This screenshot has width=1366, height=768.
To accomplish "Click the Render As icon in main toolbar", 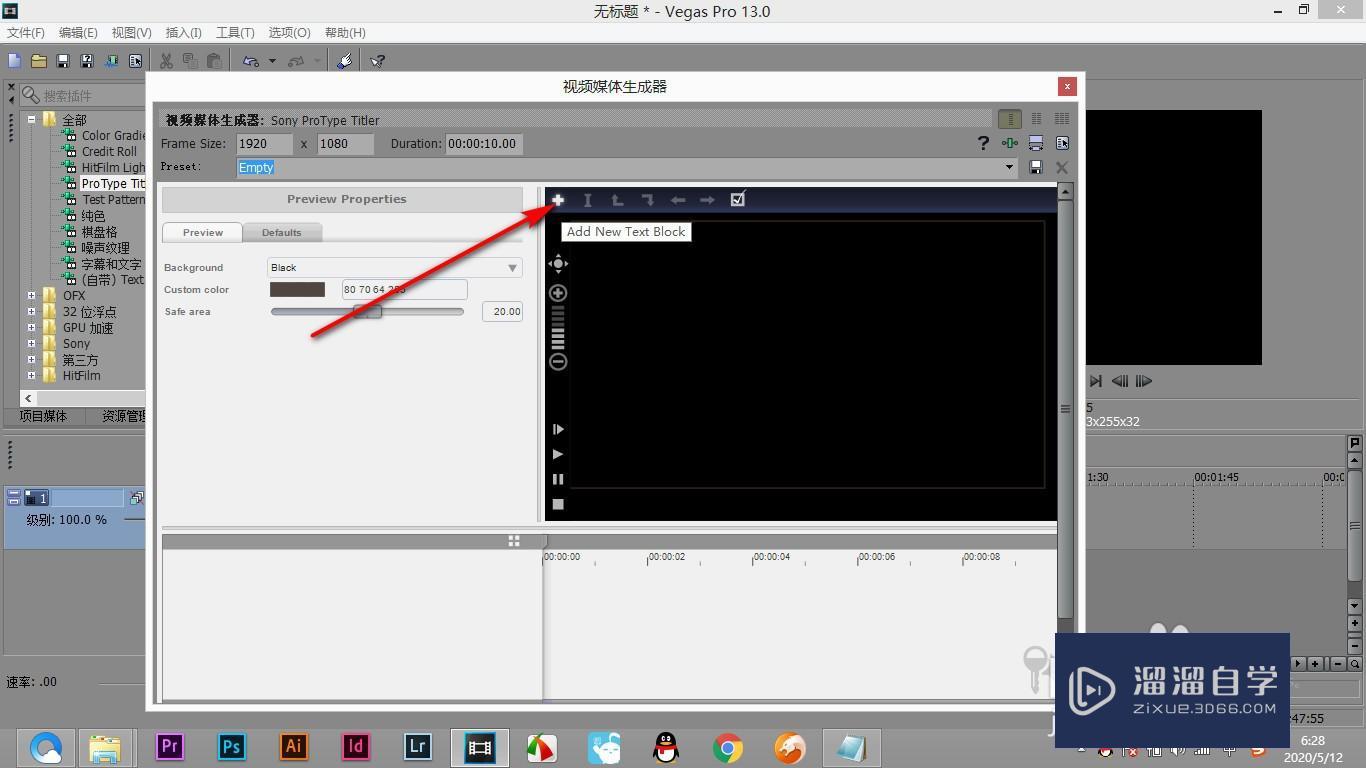I will point(111,61).
